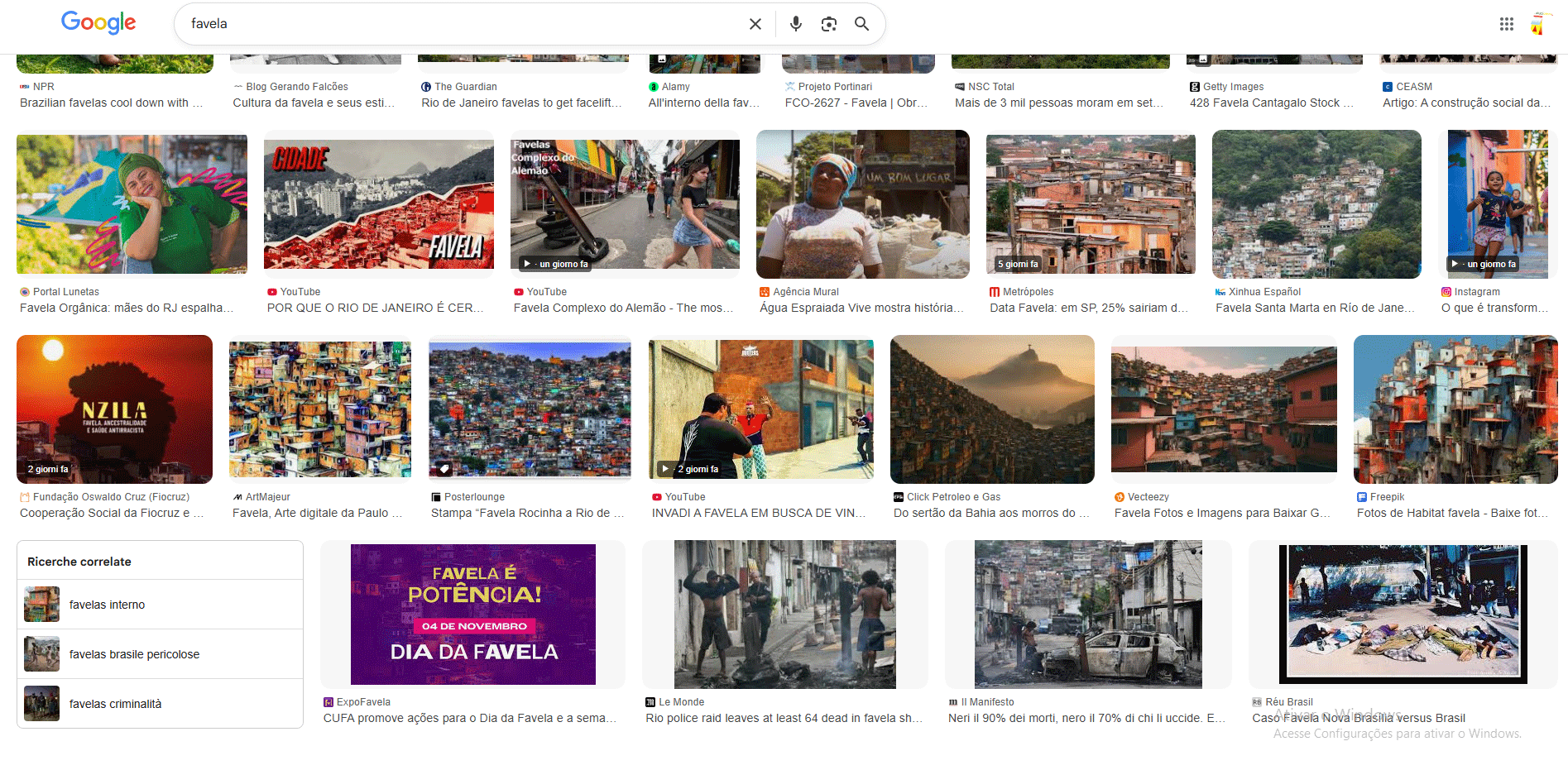The width and height of the screenshot is (1568, 770).
Task: Open the 'Favela é Potência' ExpoFavela image
Action: [x=472, y=615]
